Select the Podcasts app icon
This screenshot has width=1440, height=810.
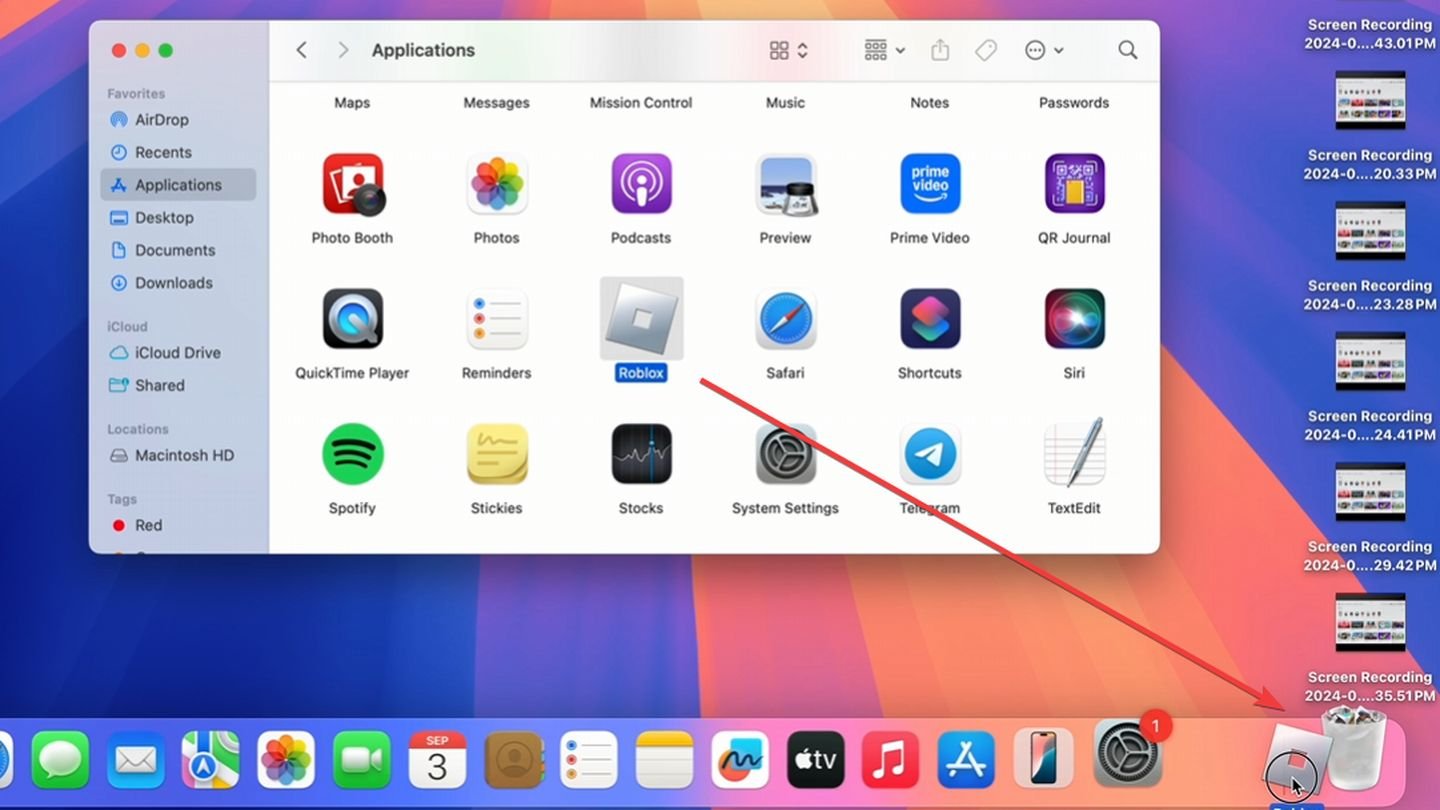(x=641, y=184)
